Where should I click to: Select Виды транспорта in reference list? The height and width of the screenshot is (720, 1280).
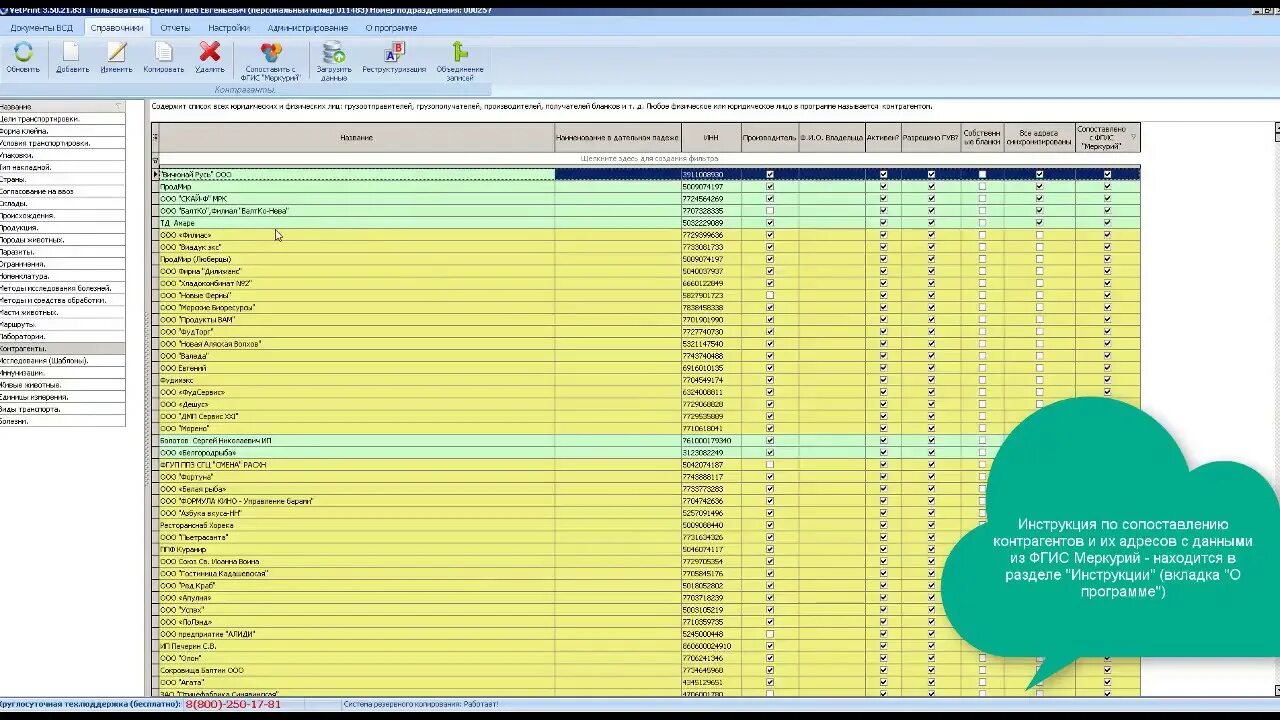62,409
